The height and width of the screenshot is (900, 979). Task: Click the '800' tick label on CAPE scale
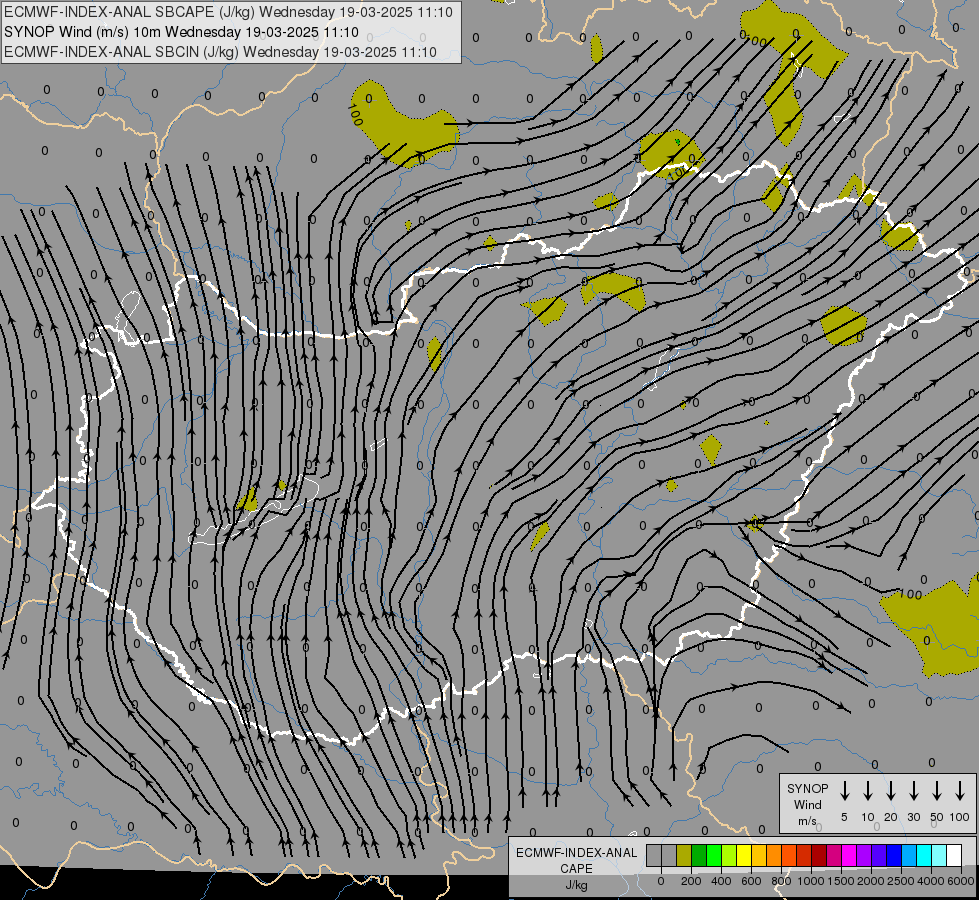pos(781,881)
